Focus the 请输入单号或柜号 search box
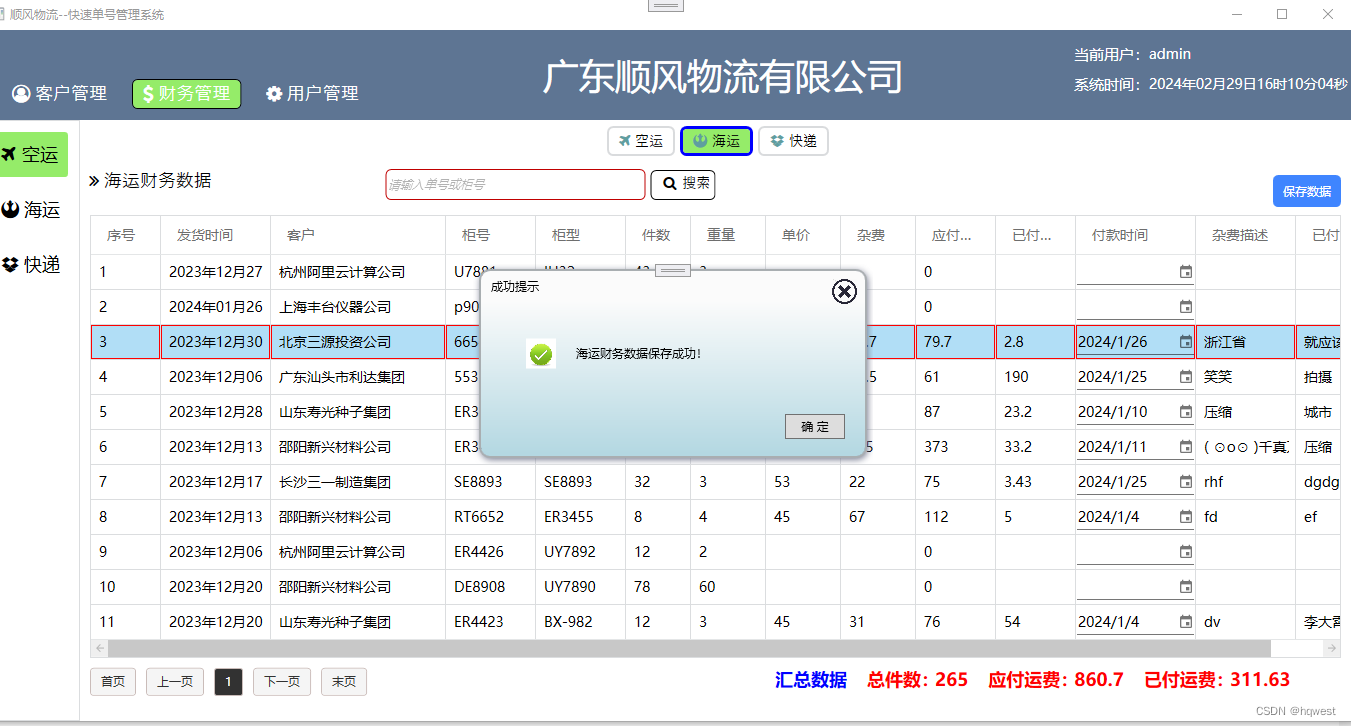The image size is (1351, 726). [515, 185]
